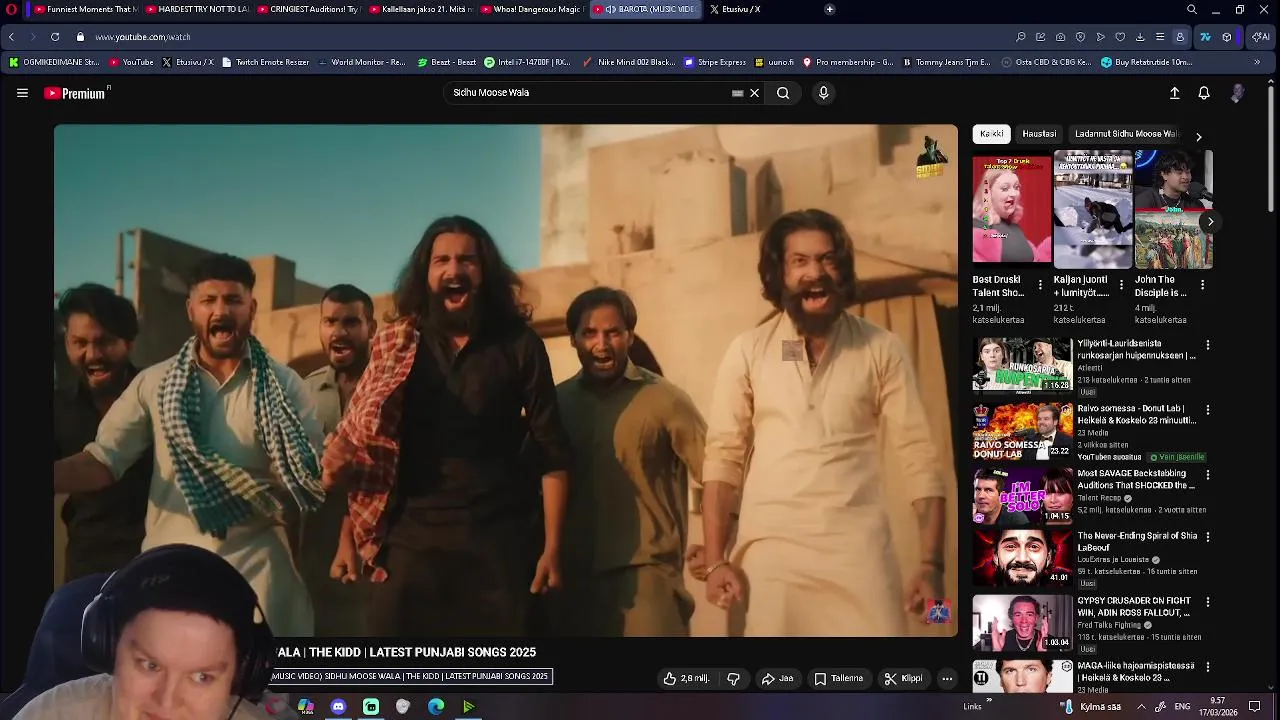Screen dimensions: 1280x720
Task: Advance the Shorts shelf with next arrow
Action: [x=1210, y=222]
